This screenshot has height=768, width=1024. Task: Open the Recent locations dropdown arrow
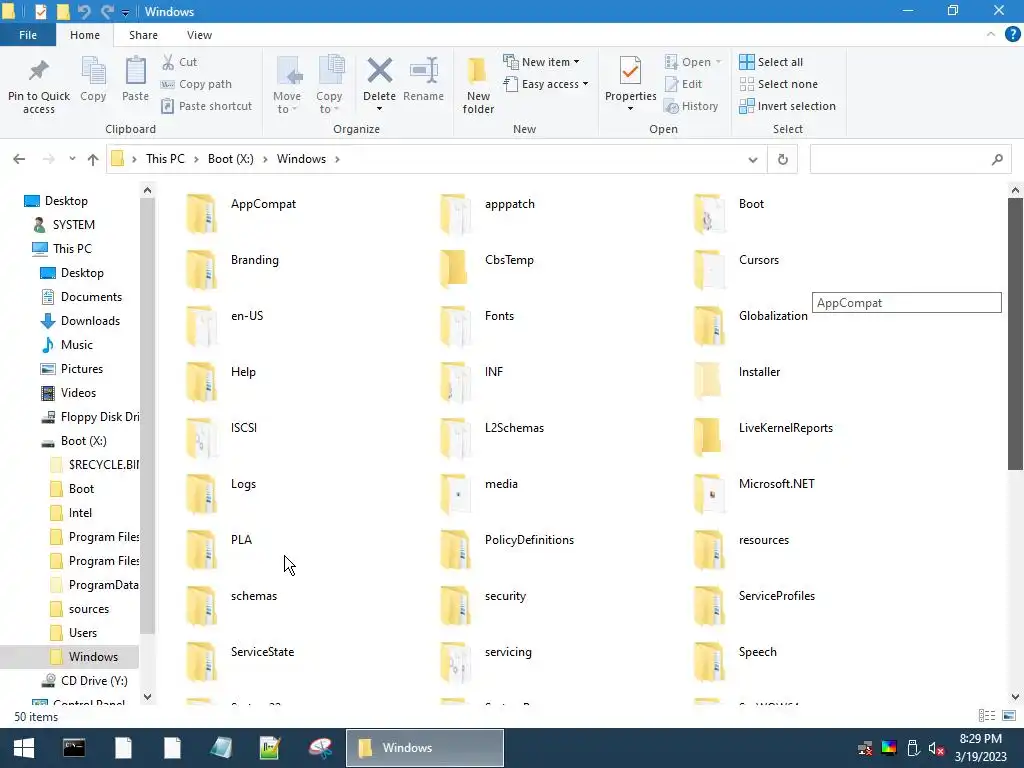tap(72, 159)
